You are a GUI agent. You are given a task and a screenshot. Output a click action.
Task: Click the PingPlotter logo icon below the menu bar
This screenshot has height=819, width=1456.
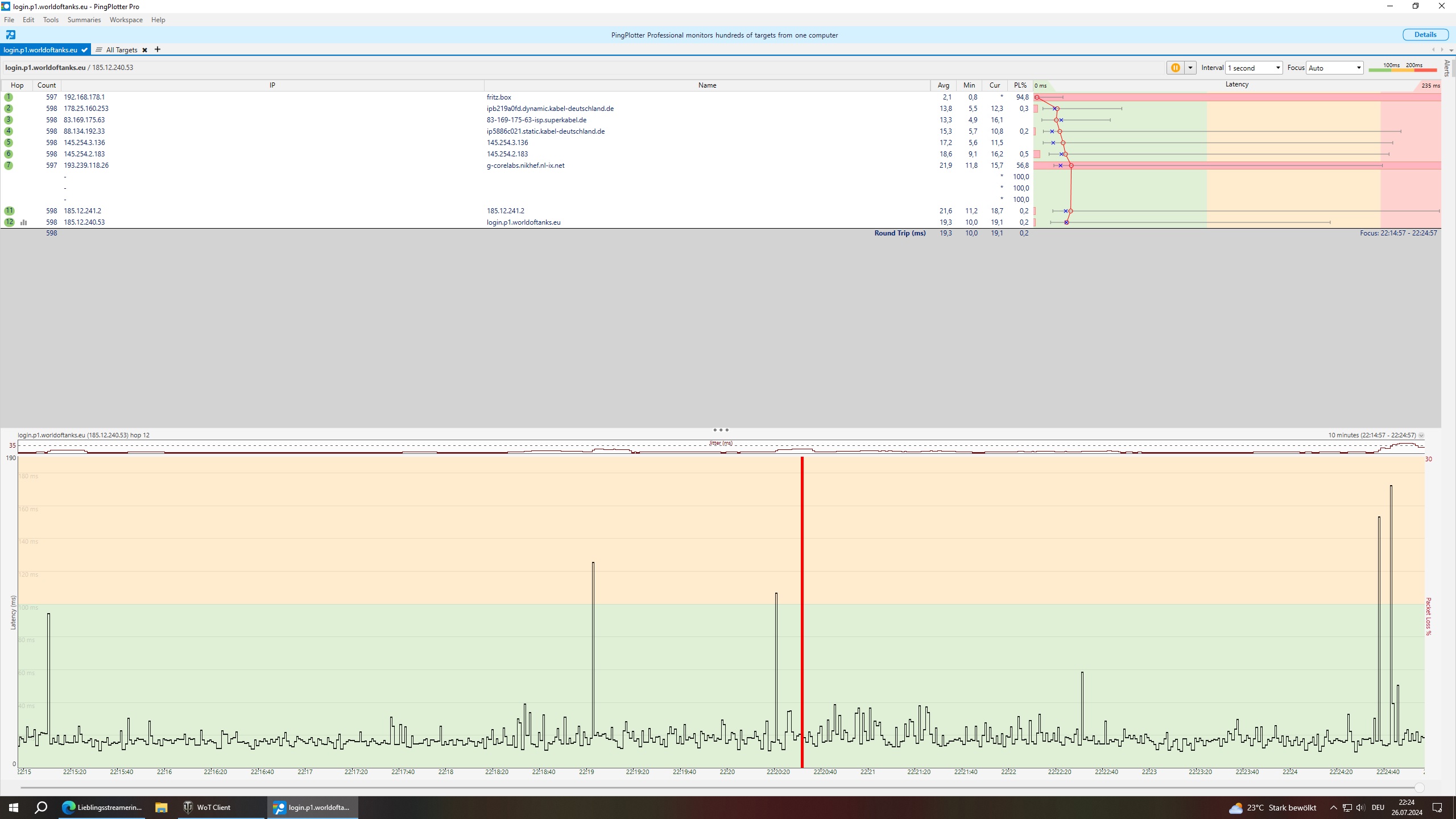(x=10, y=35)
